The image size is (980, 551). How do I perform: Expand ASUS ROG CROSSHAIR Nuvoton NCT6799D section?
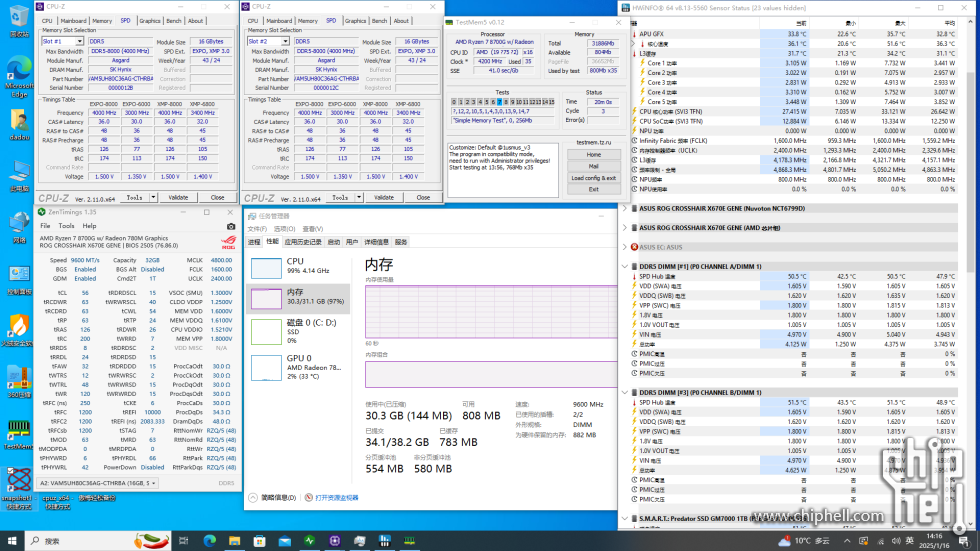(x=624, y=209)
